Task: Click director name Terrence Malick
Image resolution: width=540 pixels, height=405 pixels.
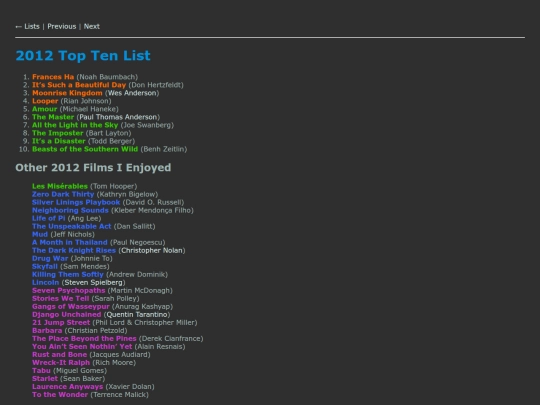Action: tap(120, 395)
